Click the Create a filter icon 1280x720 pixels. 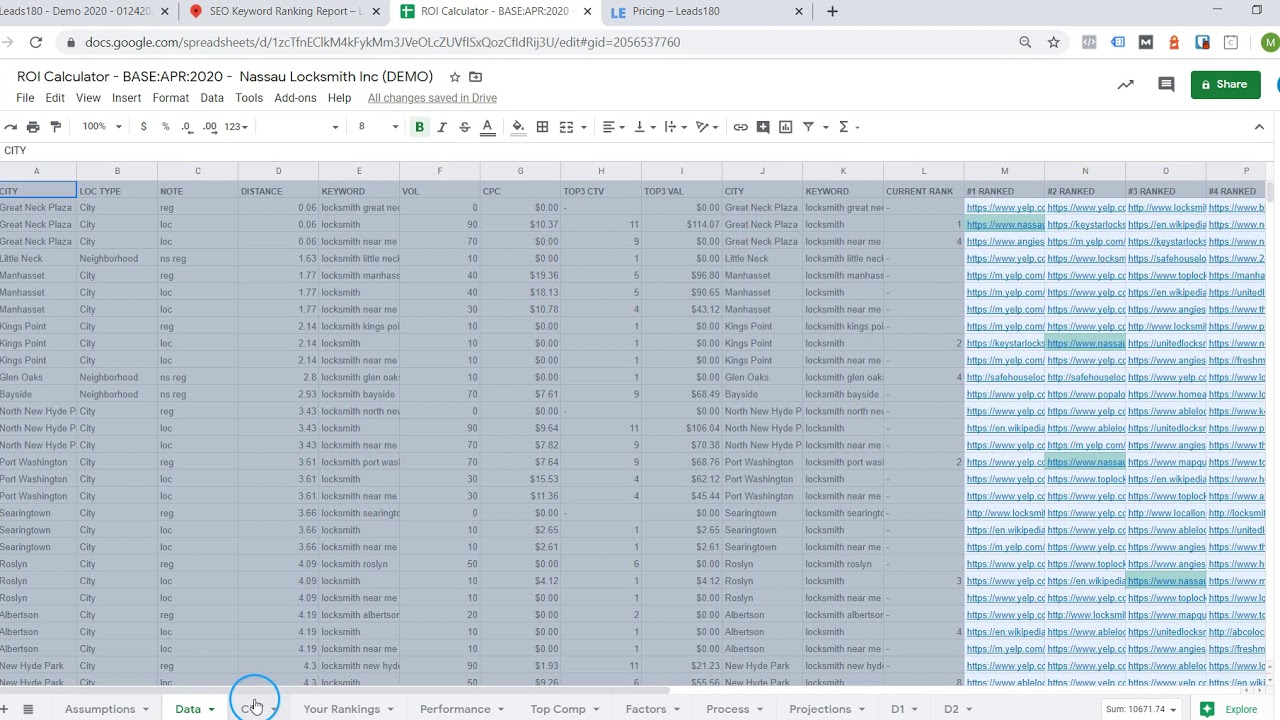pyautogui.click(x=808, y=127)
